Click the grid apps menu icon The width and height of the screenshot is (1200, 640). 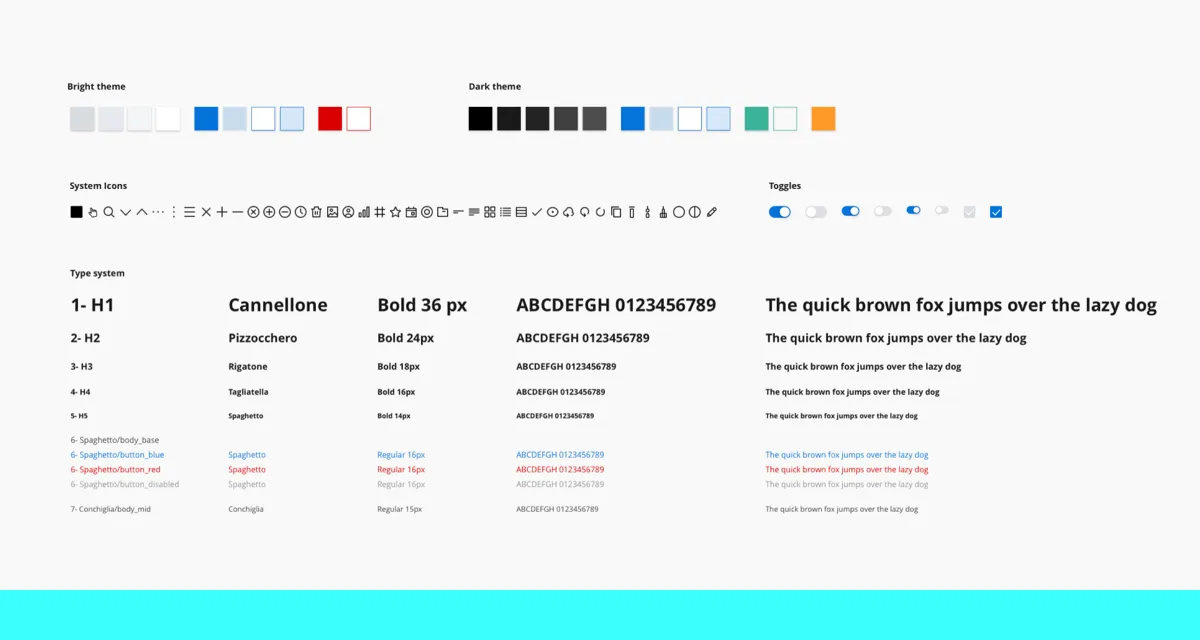point(490,211)
